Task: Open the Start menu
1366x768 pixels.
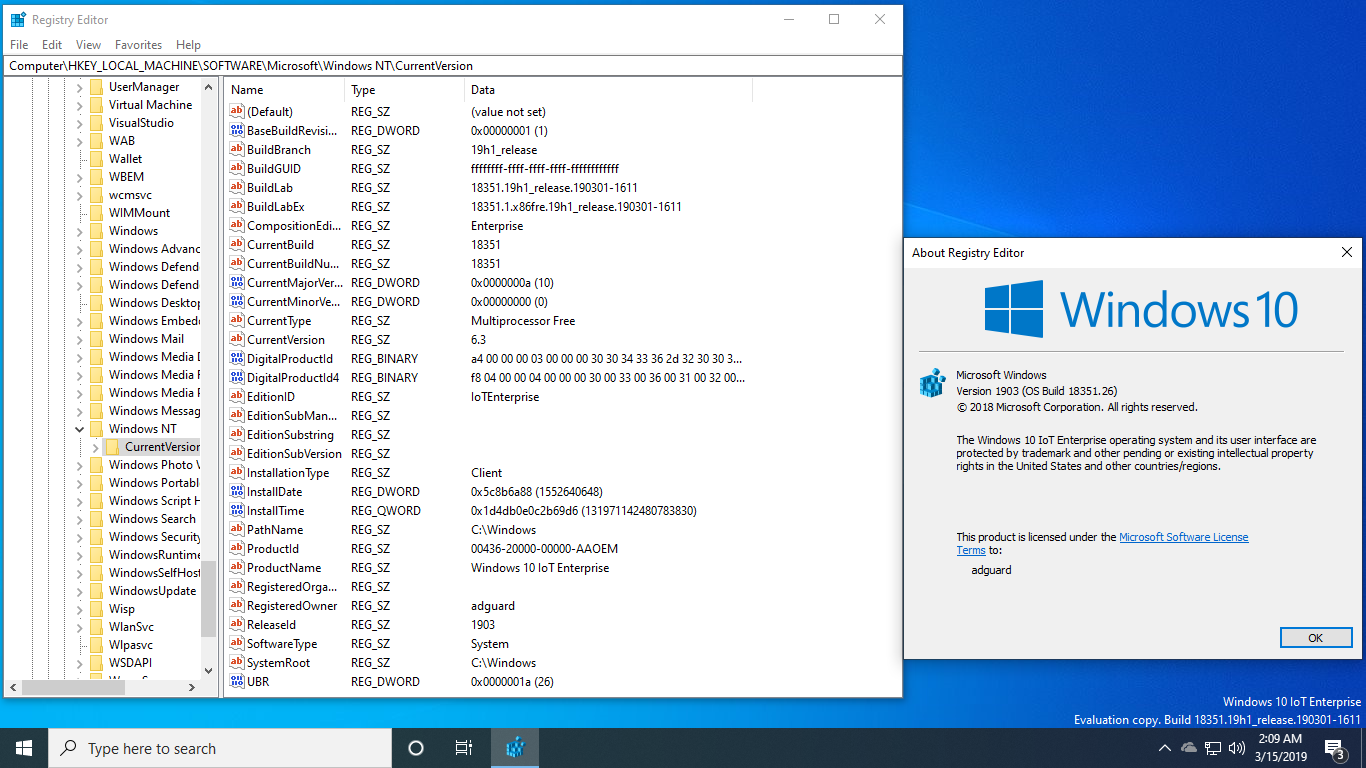Action: click(x=23, y=748)
